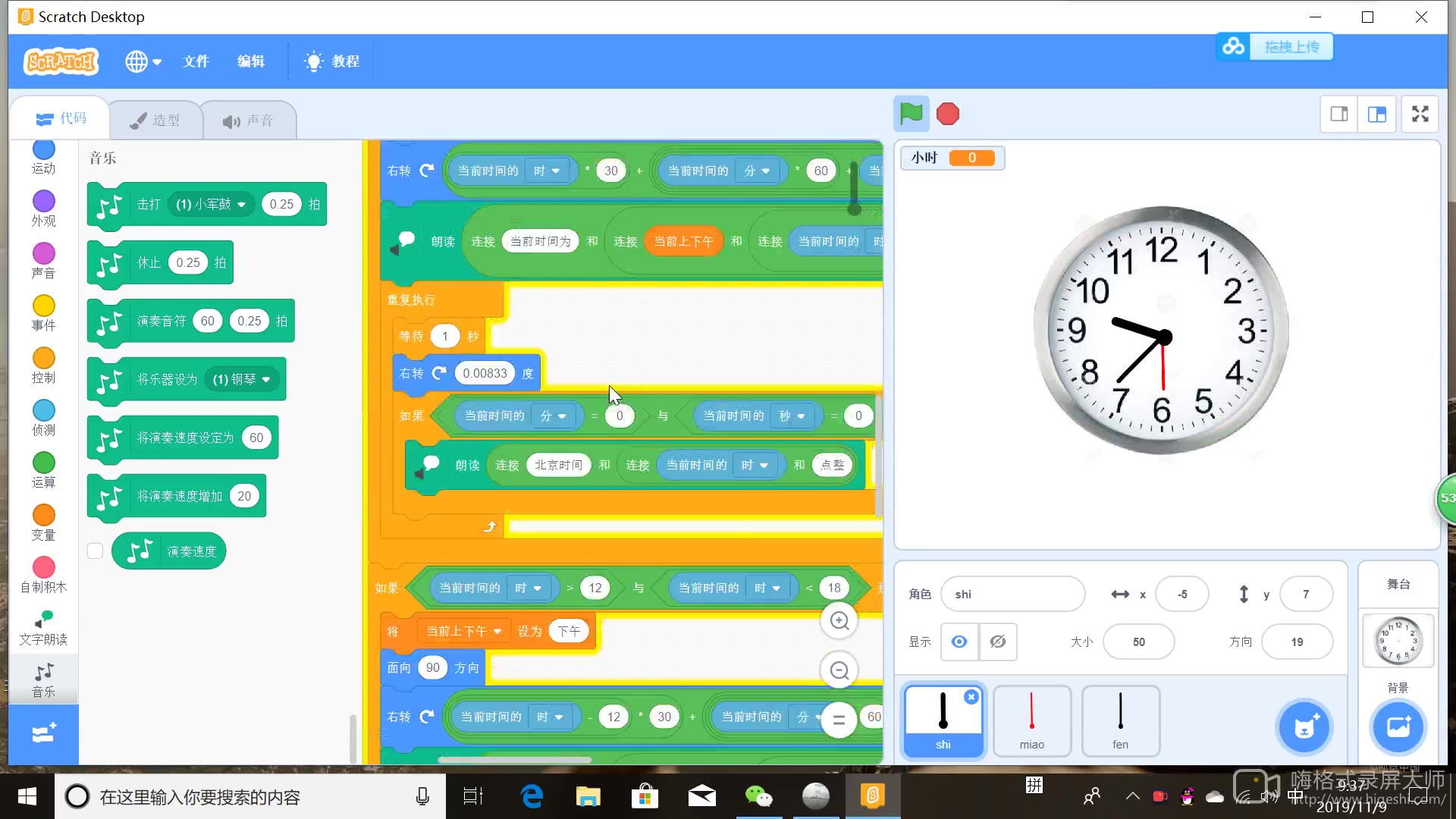Switch to small stage layout

point(1339,114)
